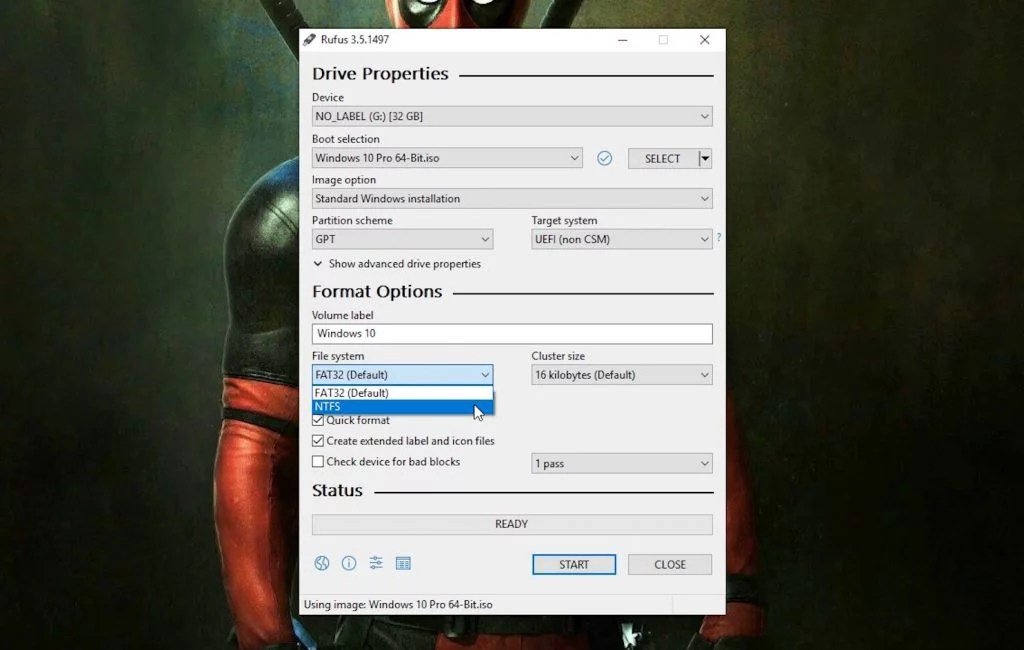Image resolution: width=1024 pixels, height=650 pixels.
Task: Enable Quick format
Action: [x=317, y=420]
